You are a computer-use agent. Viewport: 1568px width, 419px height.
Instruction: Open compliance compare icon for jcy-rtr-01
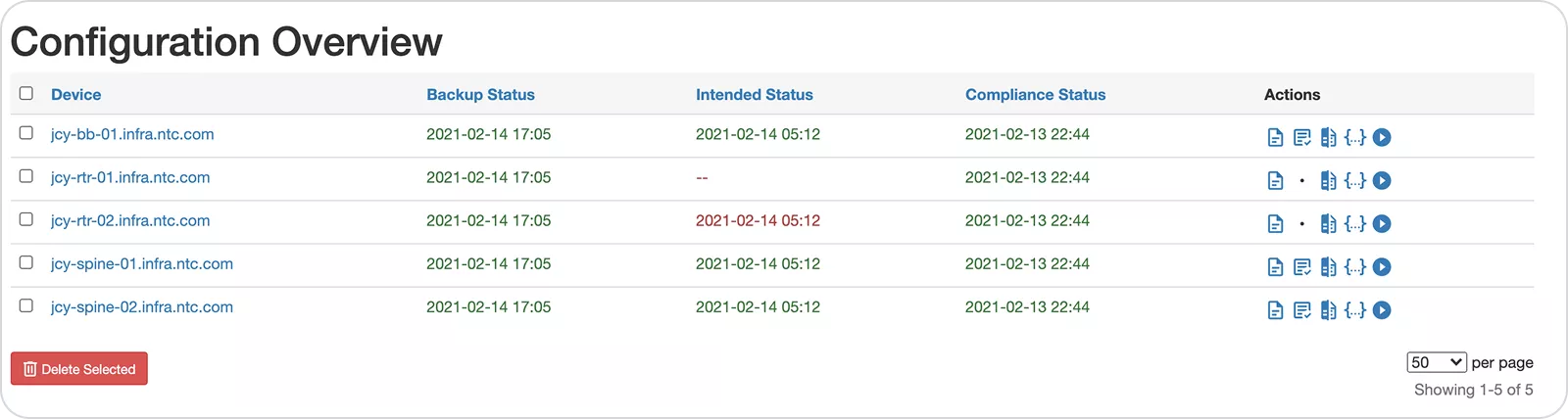(1328, 181)
